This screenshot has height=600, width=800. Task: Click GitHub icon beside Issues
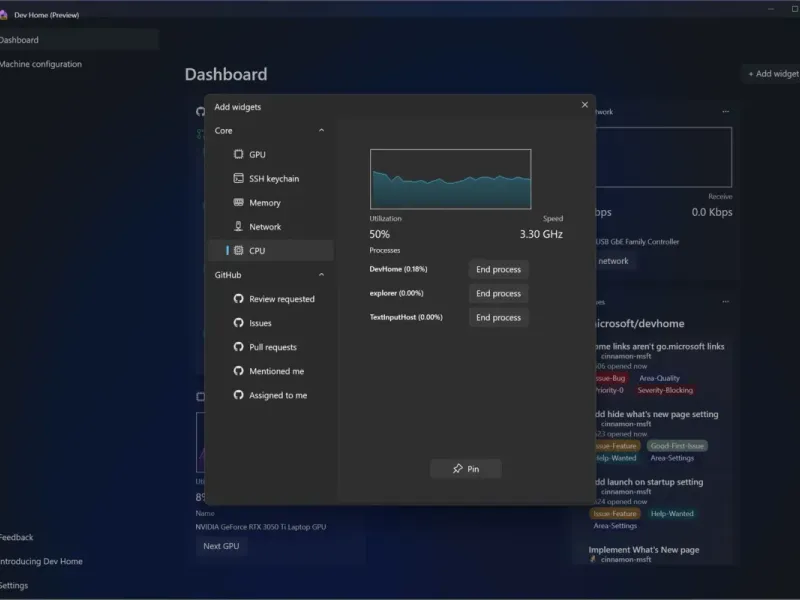click(x=238, y=322)
